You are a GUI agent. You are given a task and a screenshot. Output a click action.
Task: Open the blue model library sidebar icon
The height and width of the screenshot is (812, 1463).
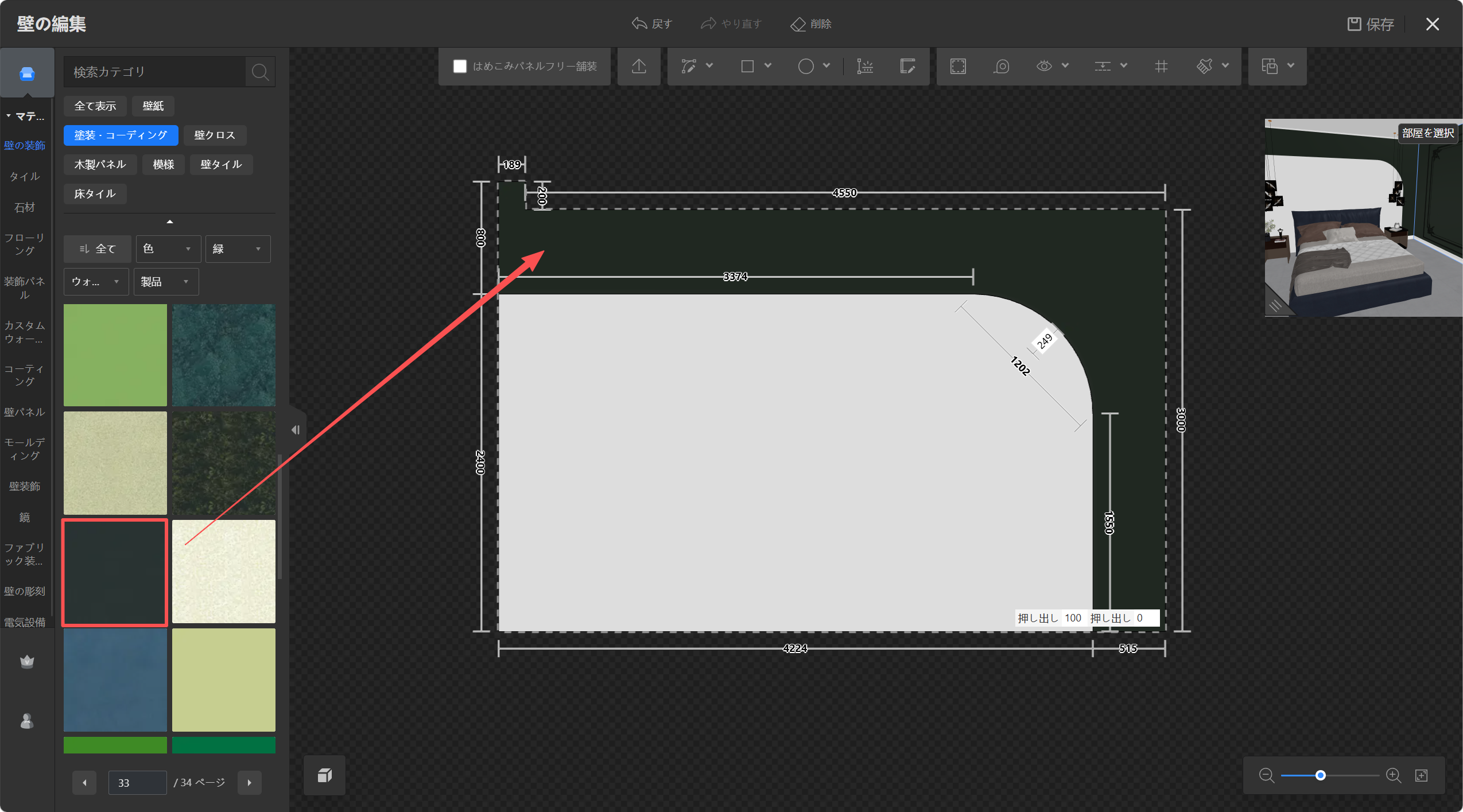27,74
